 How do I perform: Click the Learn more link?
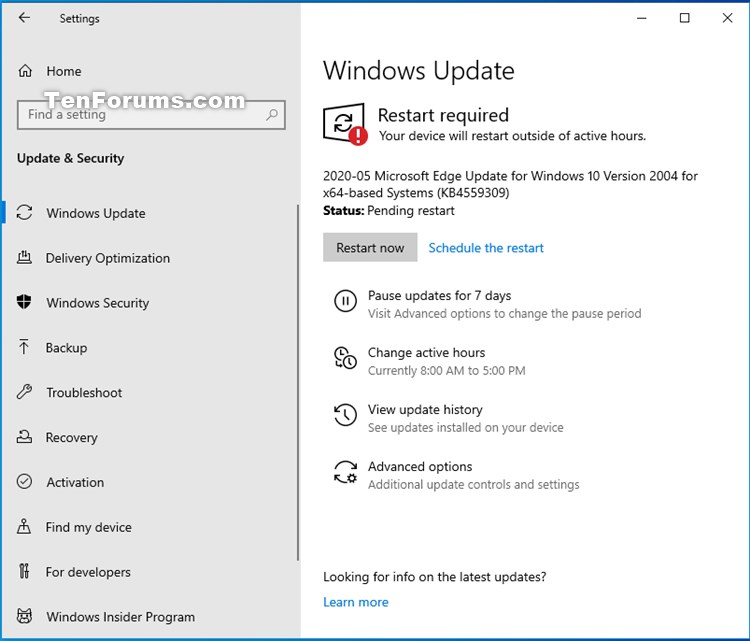click(x=356, y=602)
